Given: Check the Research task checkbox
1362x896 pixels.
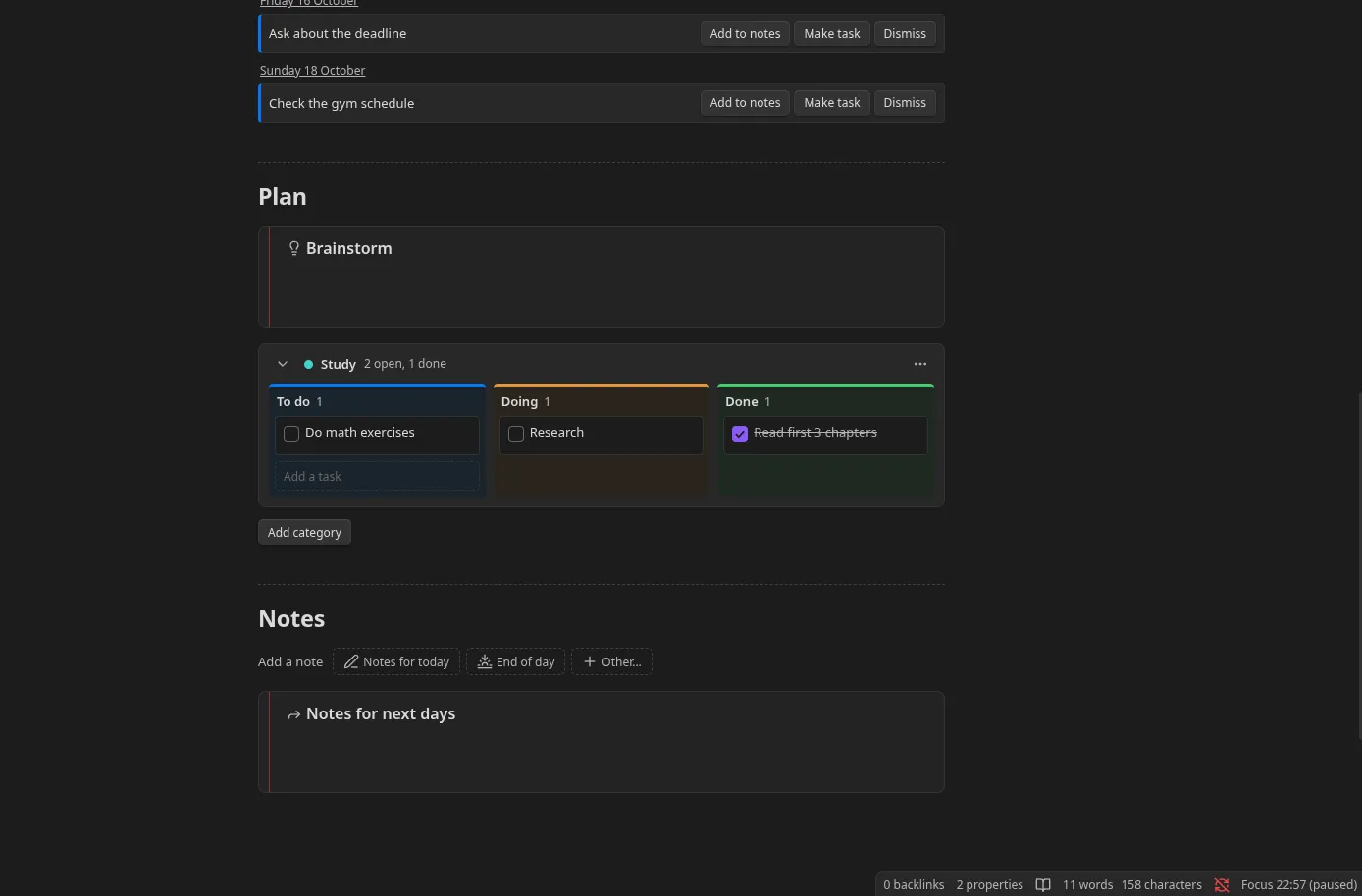Looking at the screenshot, I should 516,434.
